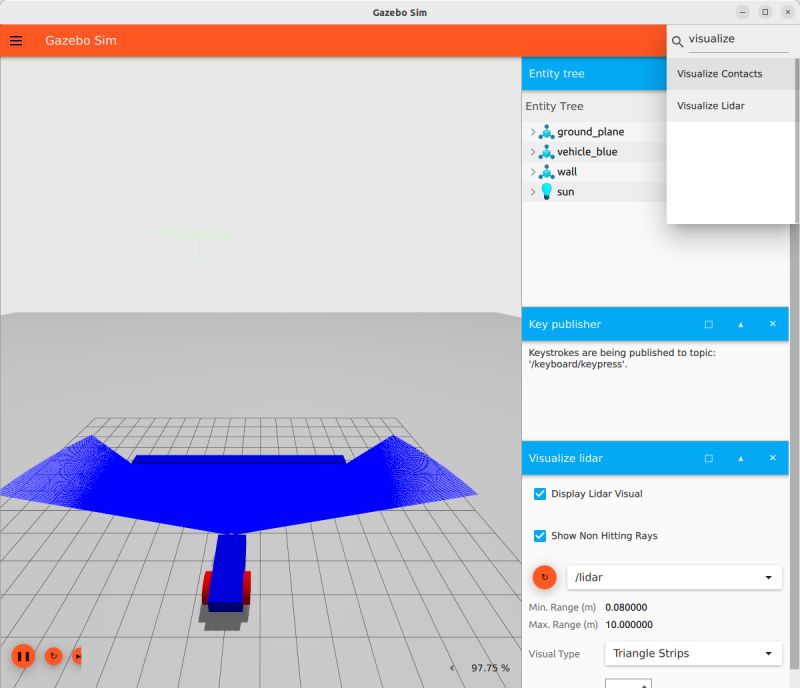This screenshot has width=800, height=688.
Task: Step the simulation forward one frame
Action: pos(77,657)
